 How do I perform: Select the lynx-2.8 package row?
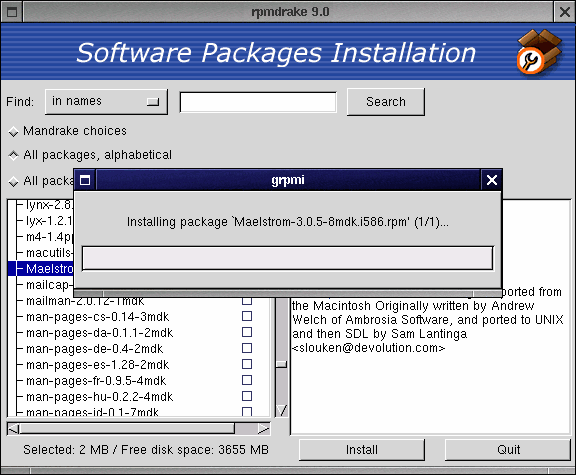click(x=49, y=205)
